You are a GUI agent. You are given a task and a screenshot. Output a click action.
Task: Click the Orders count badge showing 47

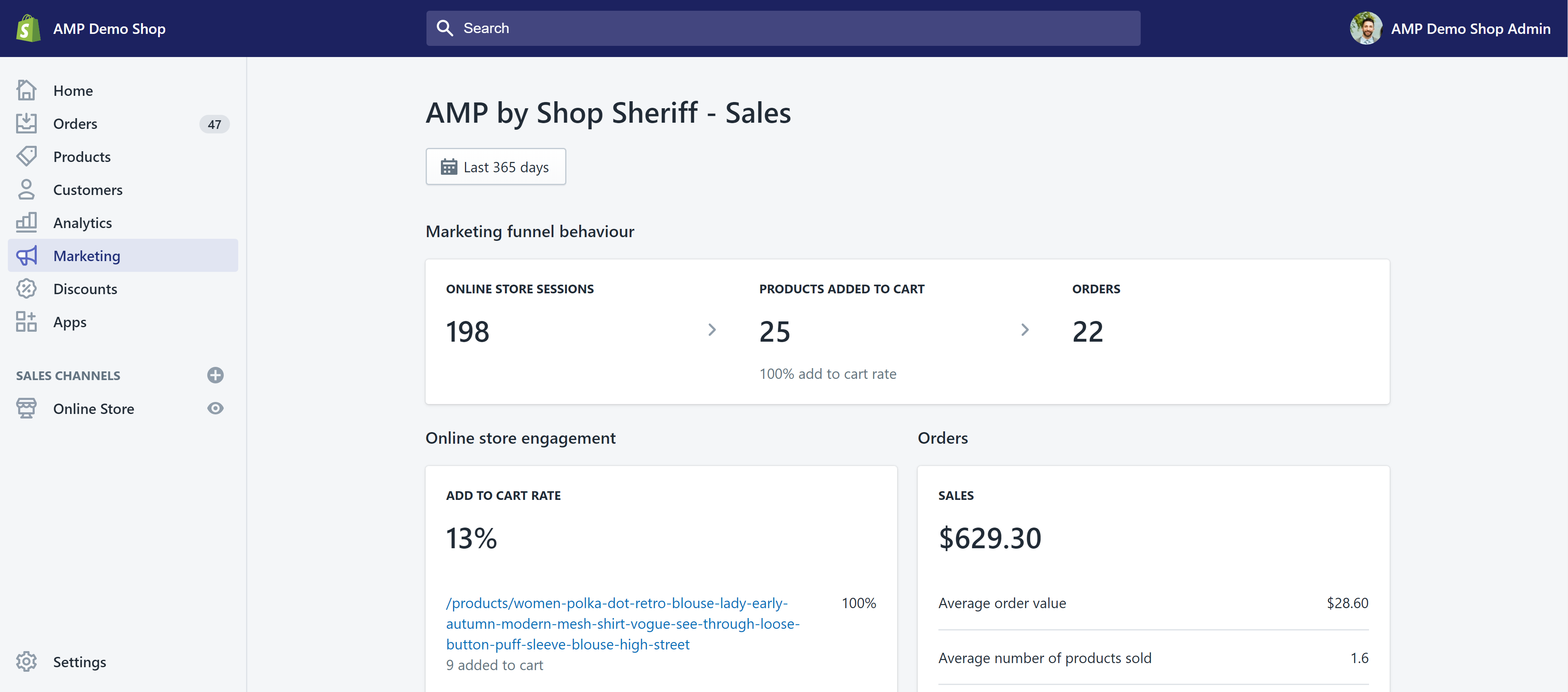(214, 124)
